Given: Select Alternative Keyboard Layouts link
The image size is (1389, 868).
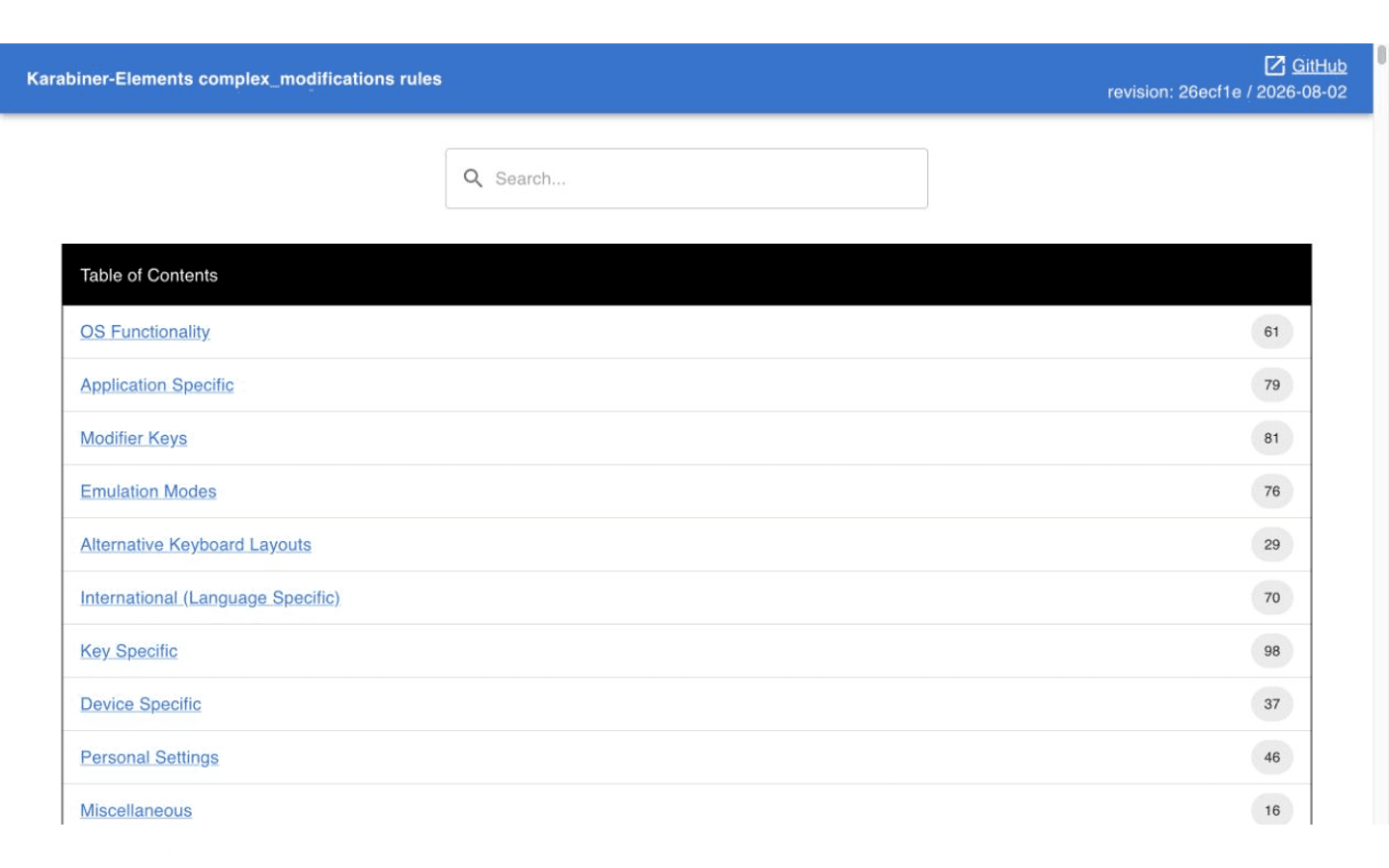Looking at the screenshot, I should tap(196, 545).
